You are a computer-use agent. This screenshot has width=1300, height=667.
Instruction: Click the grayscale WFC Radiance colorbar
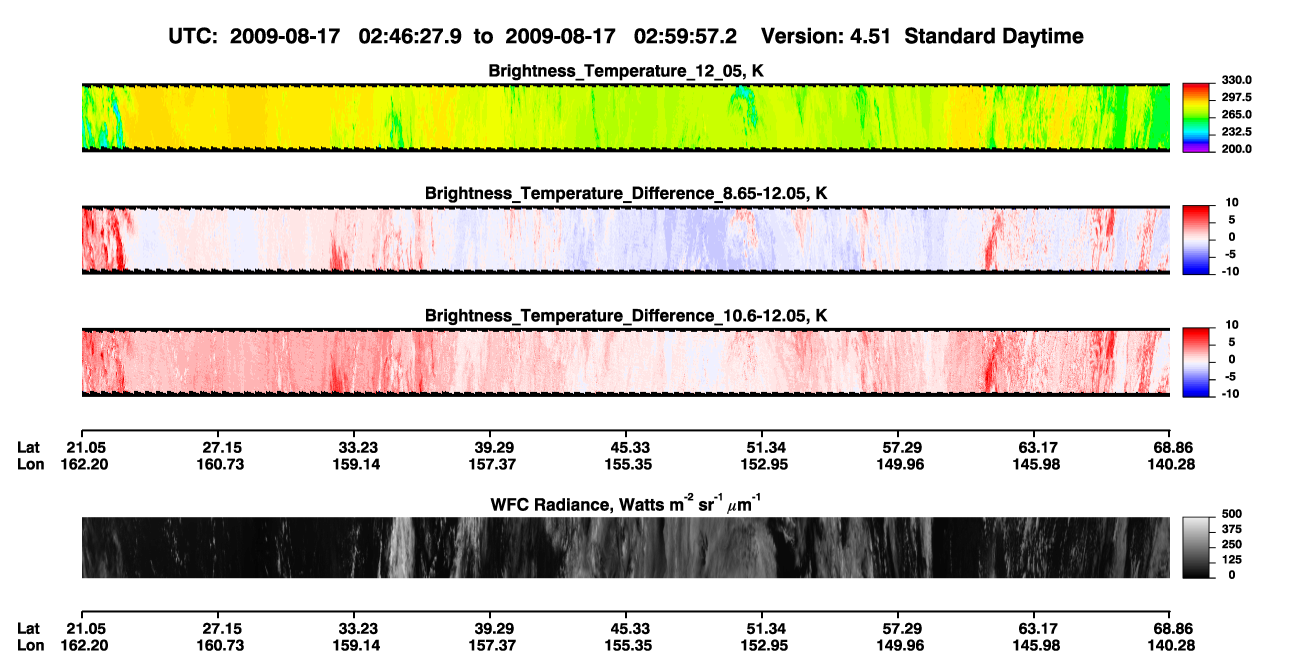coord(1196,548)
